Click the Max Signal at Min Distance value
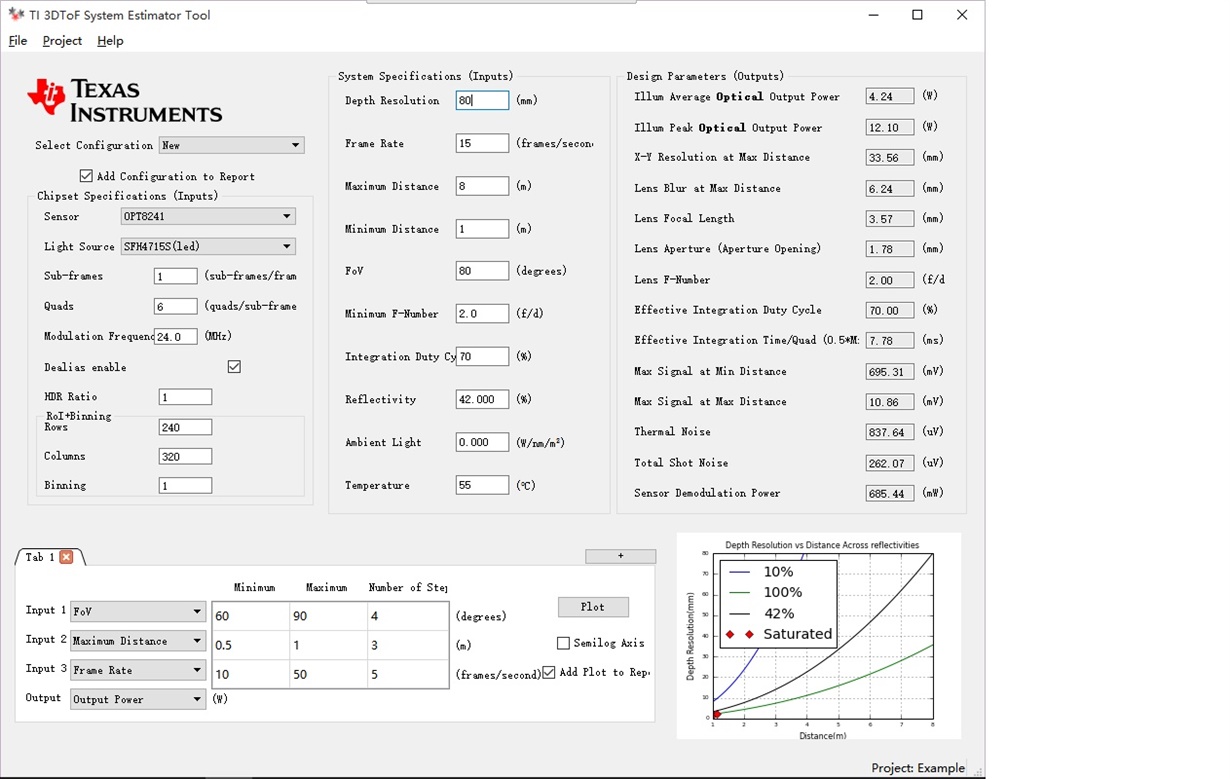The width and height of the screenshot is (1230, 779). [890, 372]
